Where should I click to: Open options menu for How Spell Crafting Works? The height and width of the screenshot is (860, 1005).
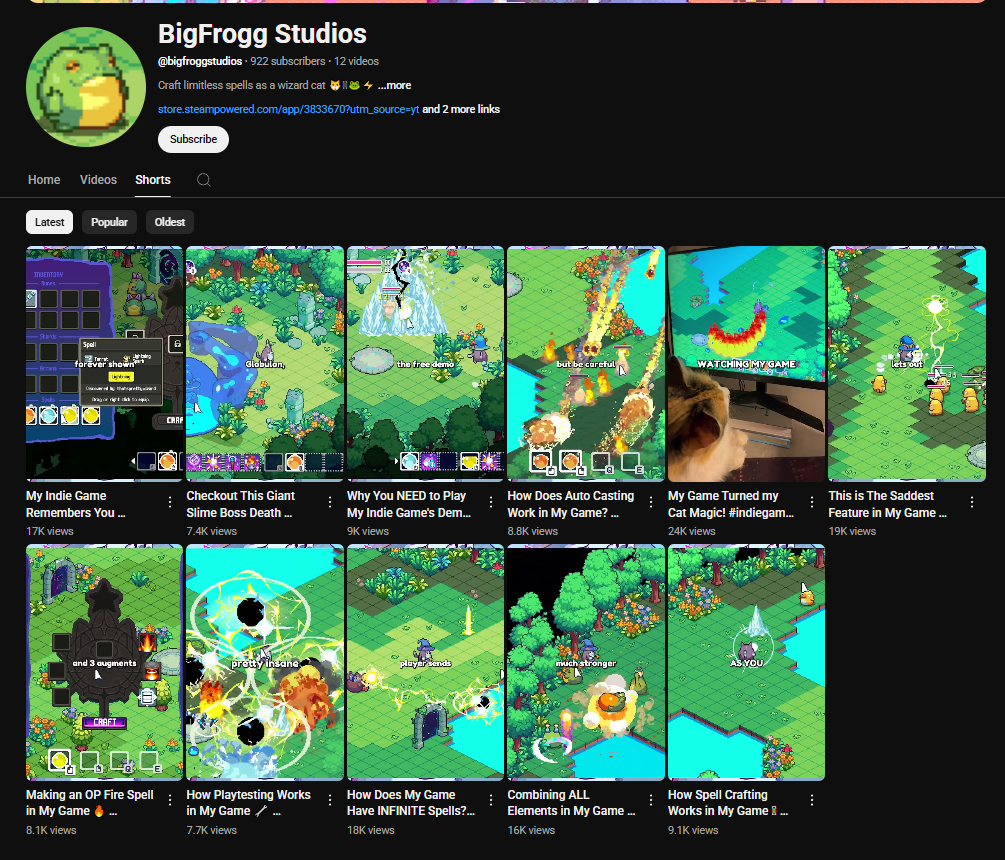[812, 800]
